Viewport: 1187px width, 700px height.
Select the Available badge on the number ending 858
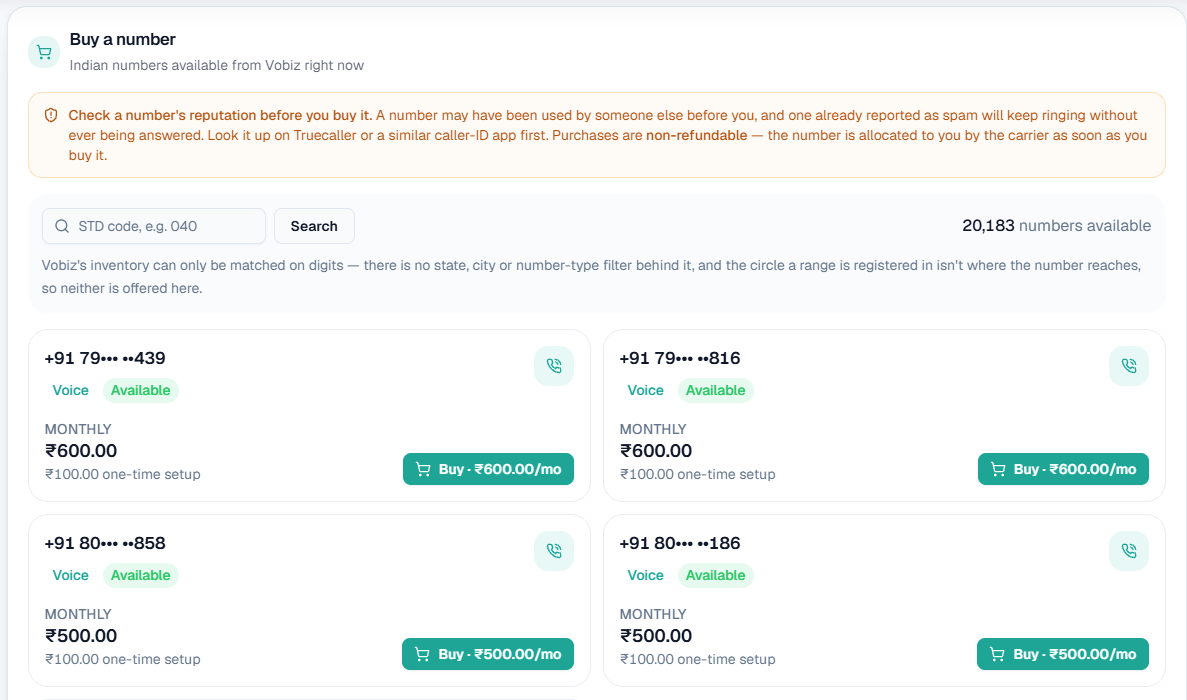pos(141,575)
